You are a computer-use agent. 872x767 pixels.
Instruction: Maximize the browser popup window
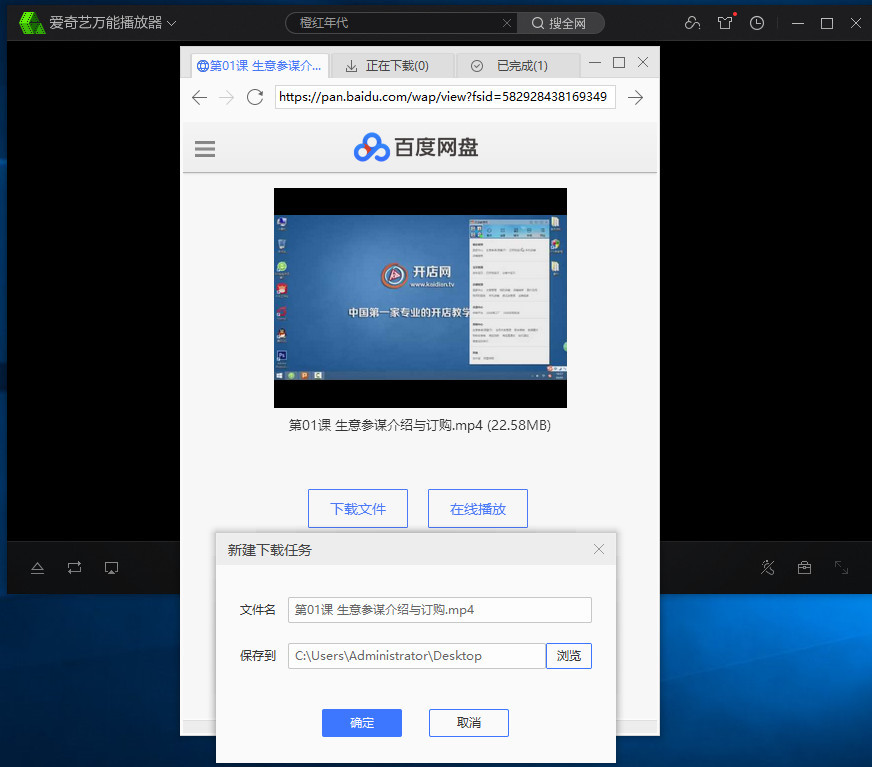(x=619, y=63)
